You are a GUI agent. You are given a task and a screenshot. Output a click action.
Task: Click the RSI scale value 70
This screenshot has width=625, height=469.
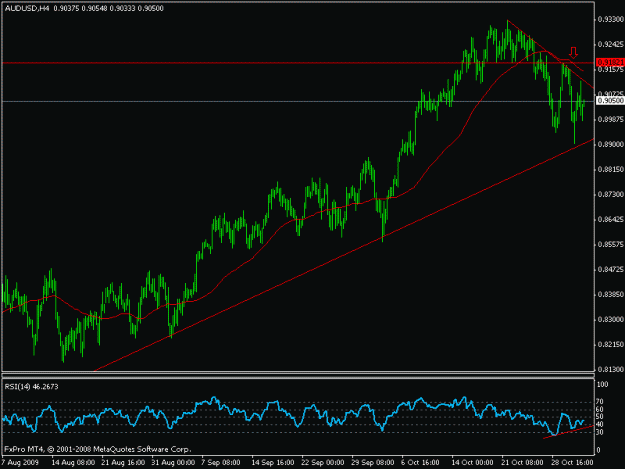coord(601,402)
